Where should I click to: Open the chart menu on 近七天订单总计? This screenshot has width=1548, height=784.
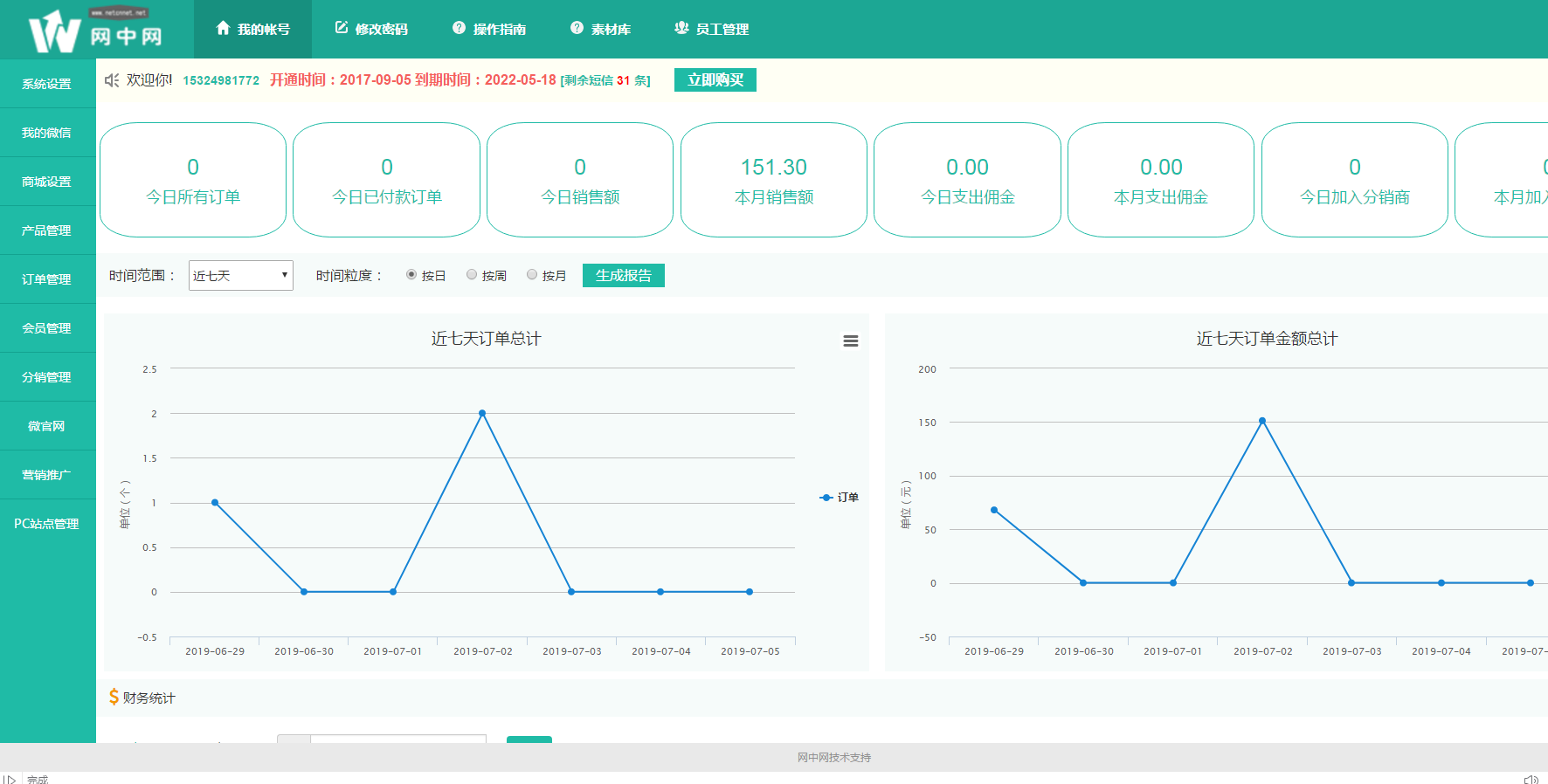[850, 341]
